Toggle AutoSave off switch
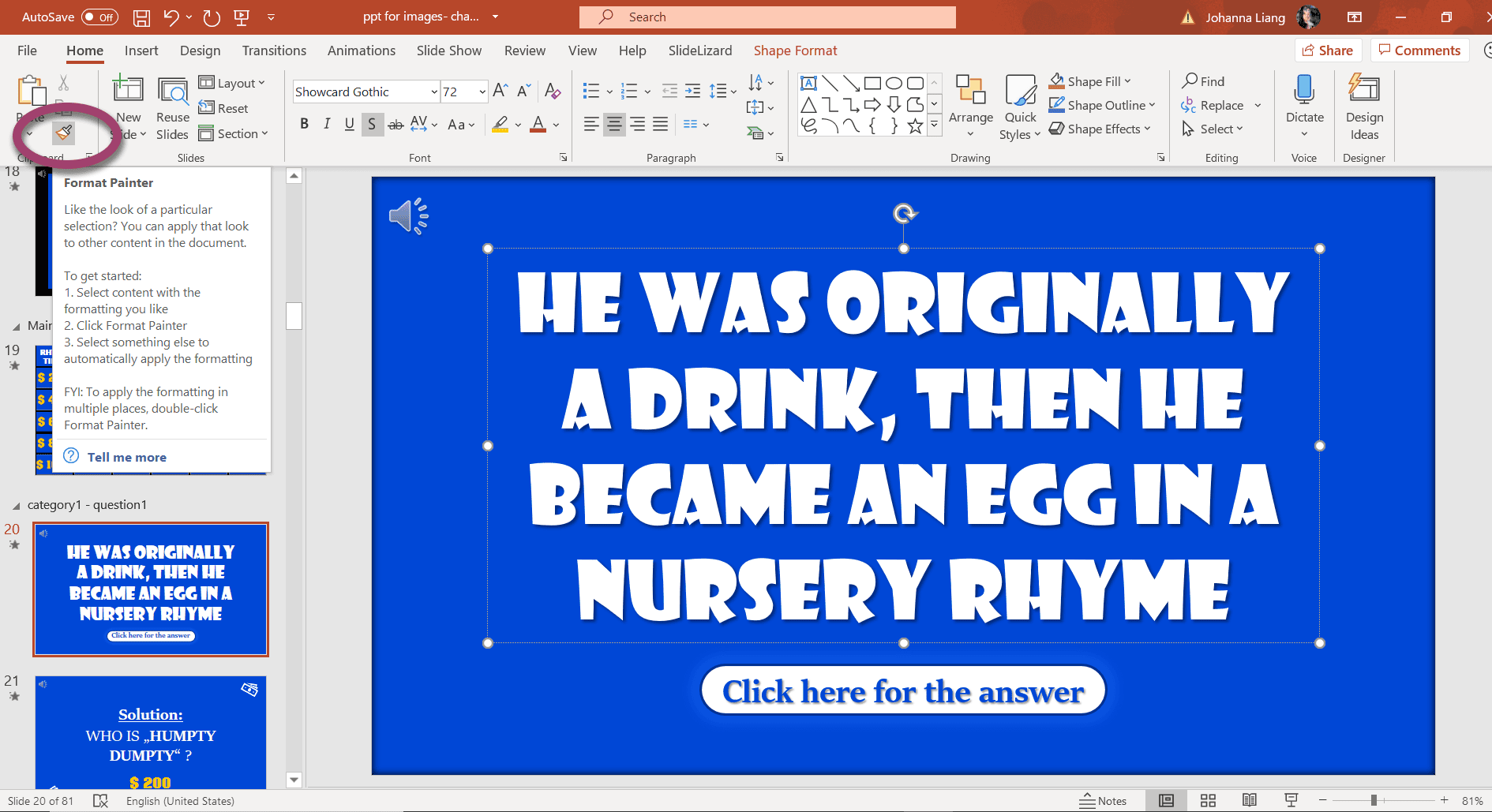The width and height of the screenshot is (1492, 812). (100, 17)
